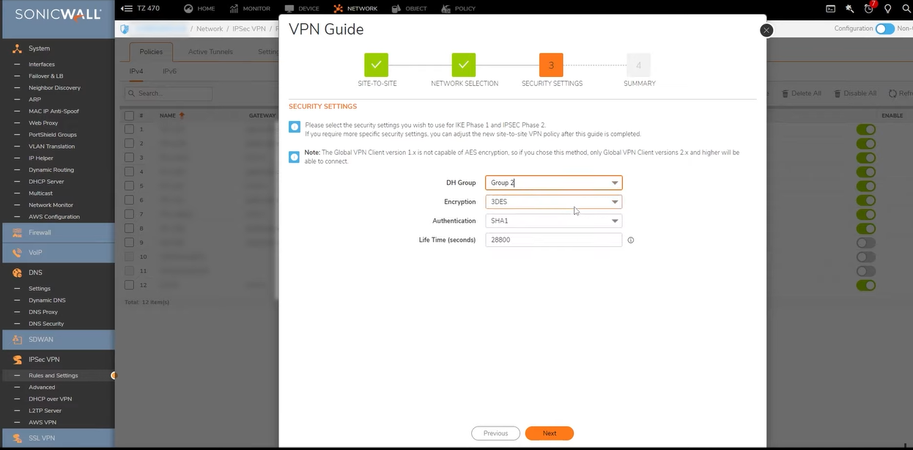Click the Network Selection completed step icon
Image resolution: width=913 pixels, height=450 pixels.
(x=463, y=65)
